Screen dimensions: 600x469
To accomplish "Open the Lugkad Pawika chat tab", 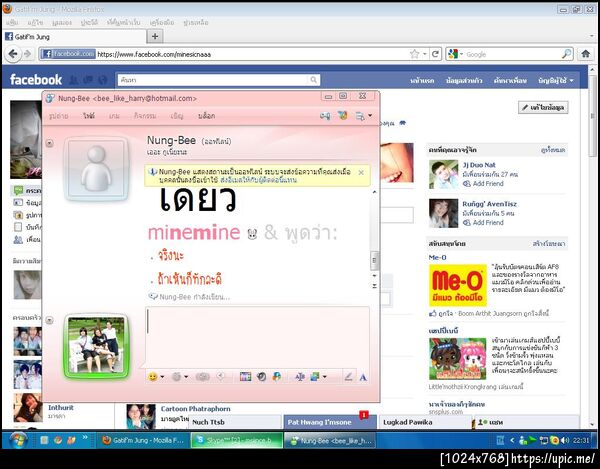I will pyautogui.click(x=426, y=422).
